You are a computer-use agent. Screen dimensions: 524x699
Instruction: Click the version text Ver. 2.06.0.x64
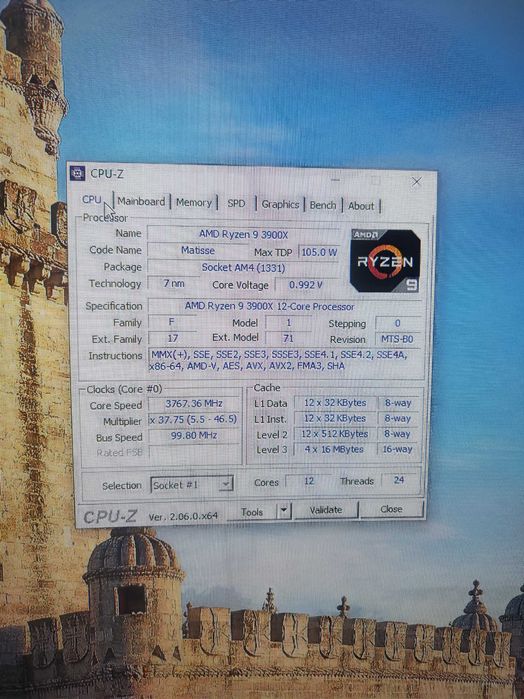(x=183, y=516)
